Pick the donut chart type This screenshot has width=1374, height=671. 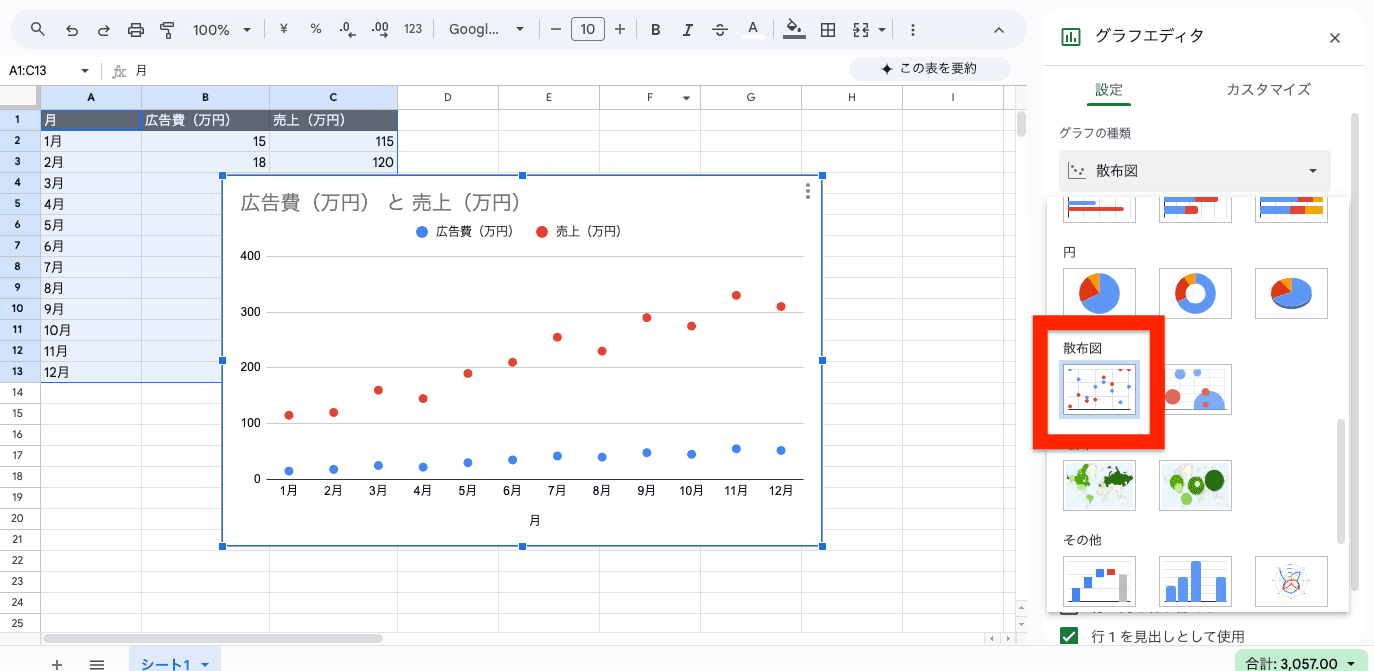(1195, 293)
